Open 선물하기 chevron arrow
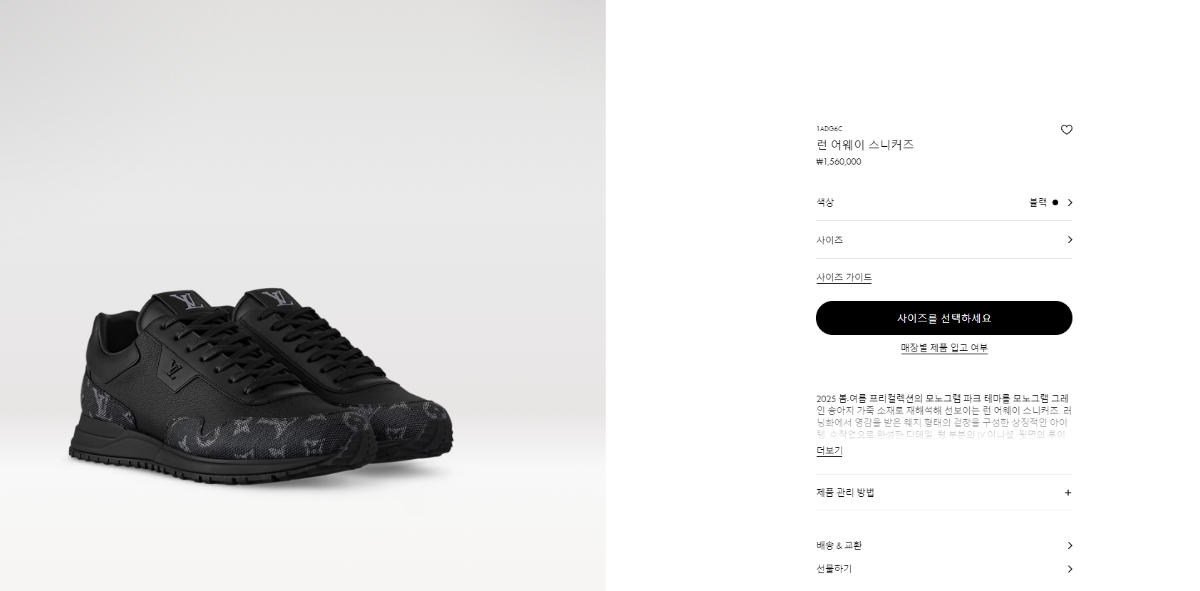The image size is (1200, 591). coord(1069,569)
